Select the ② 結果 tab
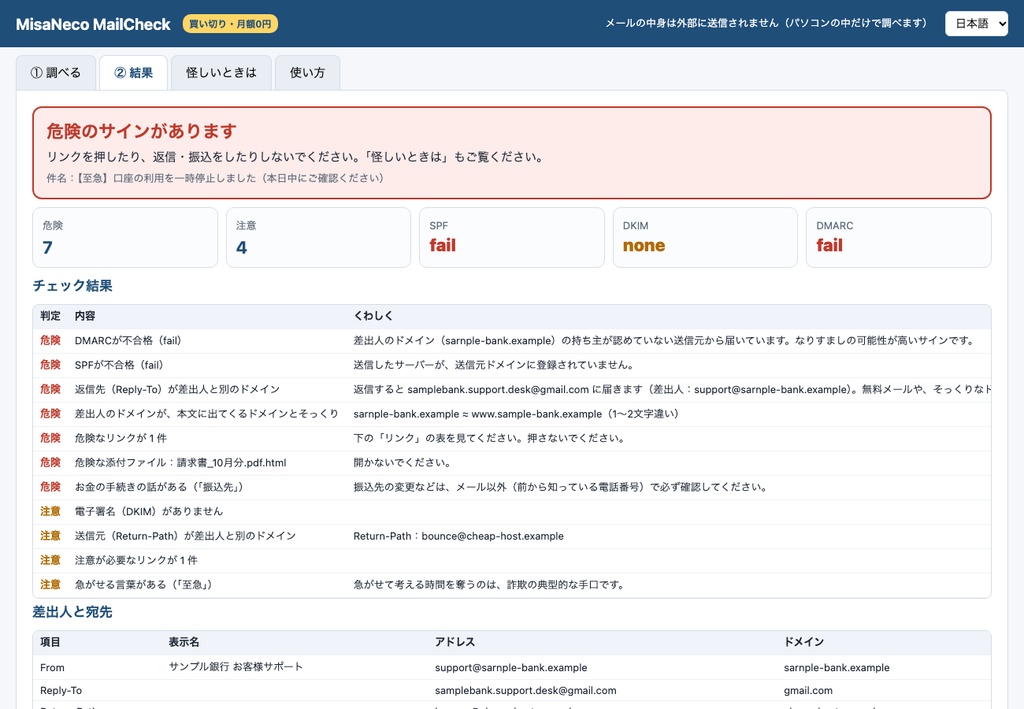The image size is (1024, 709). click(x=133, y=72)
